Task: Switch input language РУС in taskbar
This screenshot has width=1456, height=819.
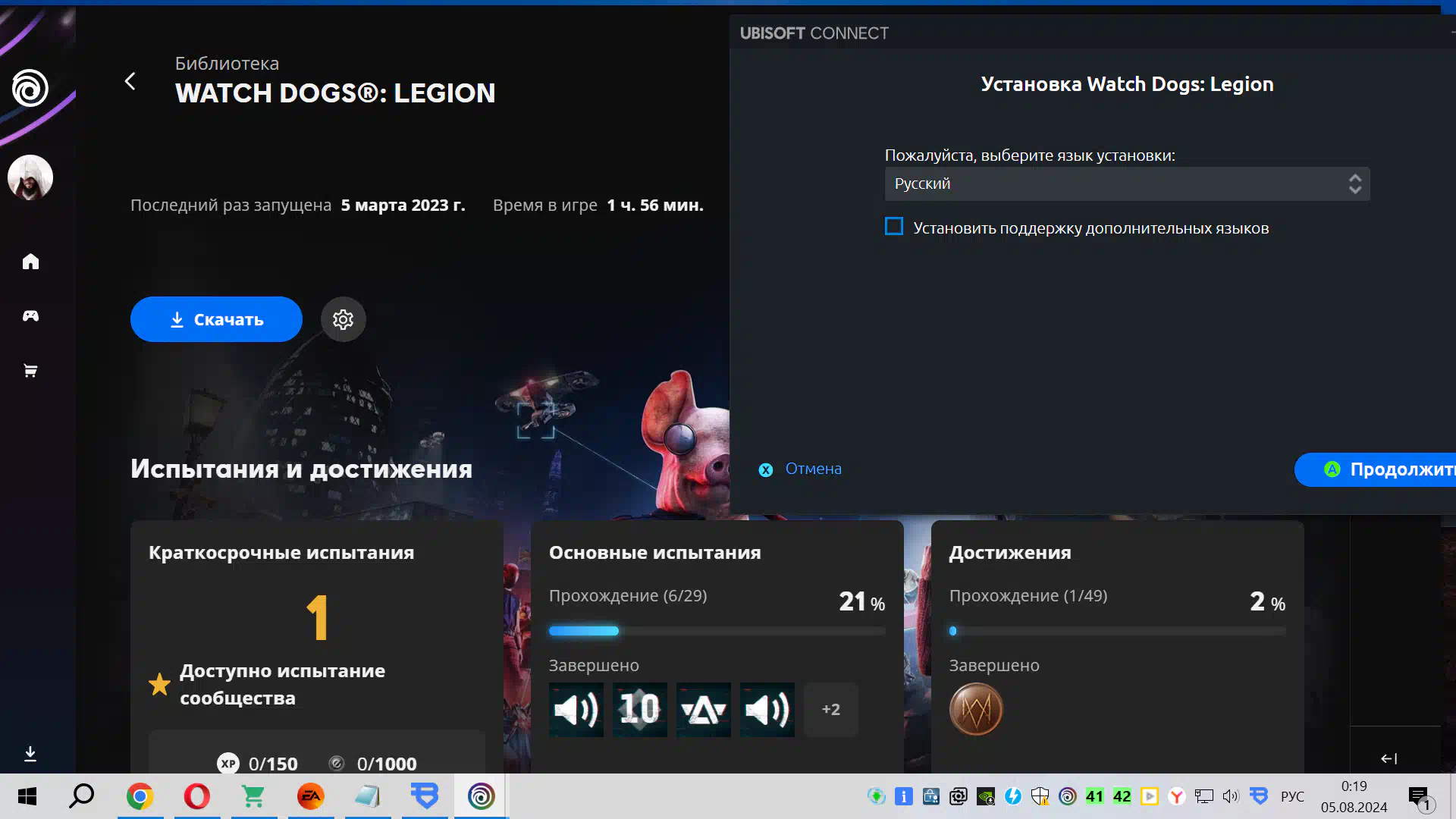Action: (1292, 796)
